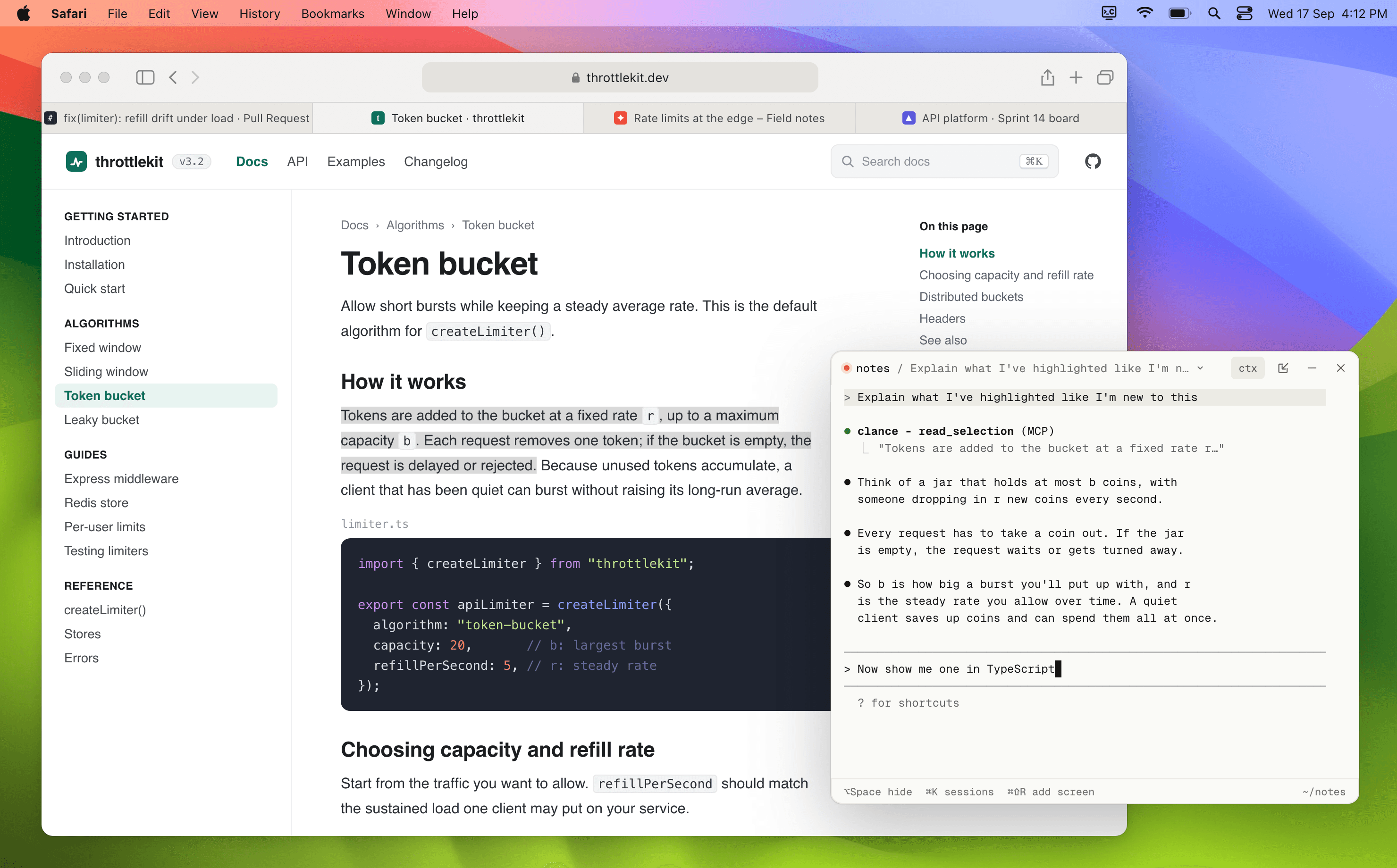The image size is (1397, 868).
Task: Toggle the Safari sidebar icon
Action: click(x=145, y=77)
